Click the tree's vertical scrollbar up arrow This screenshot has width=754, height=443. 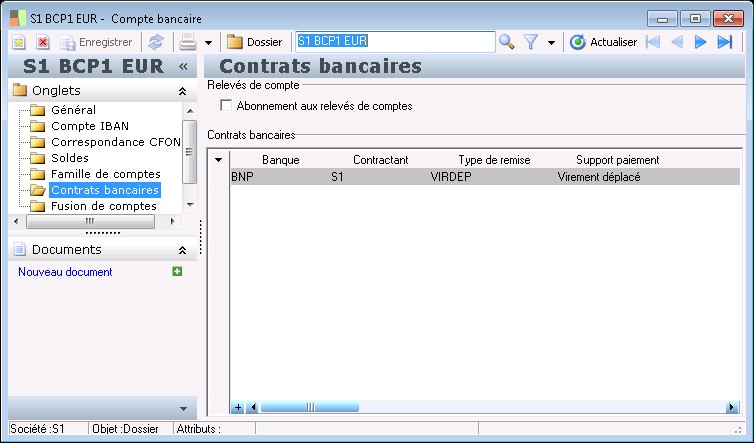190,111
